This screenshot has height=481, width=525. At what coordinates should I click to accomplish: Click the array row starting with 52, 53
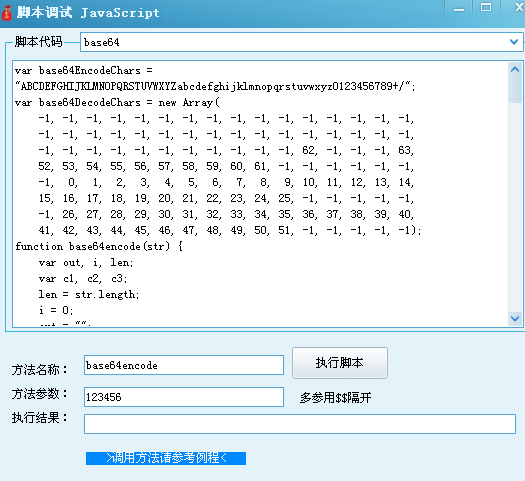(x=226, y=166)
